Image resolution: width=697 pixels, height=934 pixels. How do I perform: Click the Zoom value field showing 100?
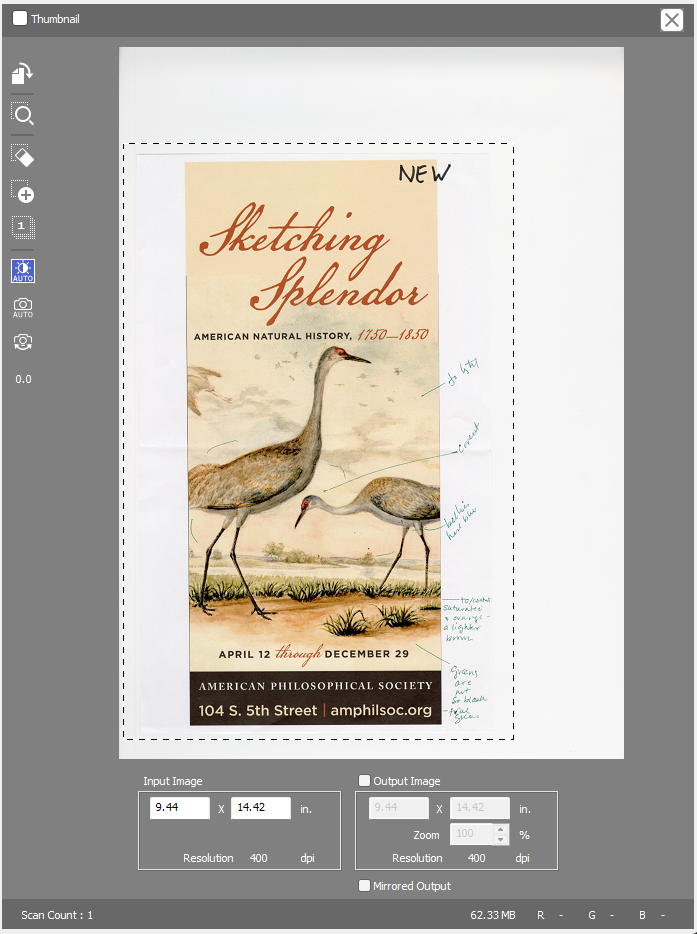(x=470, y=834)
